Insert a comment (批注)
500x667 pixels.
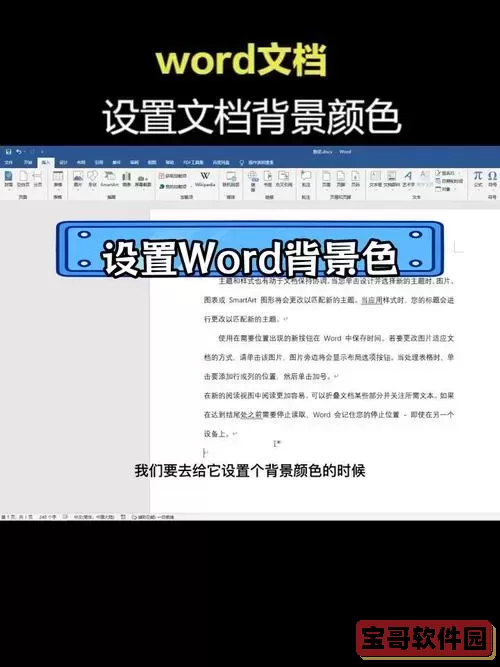point(306,179)
